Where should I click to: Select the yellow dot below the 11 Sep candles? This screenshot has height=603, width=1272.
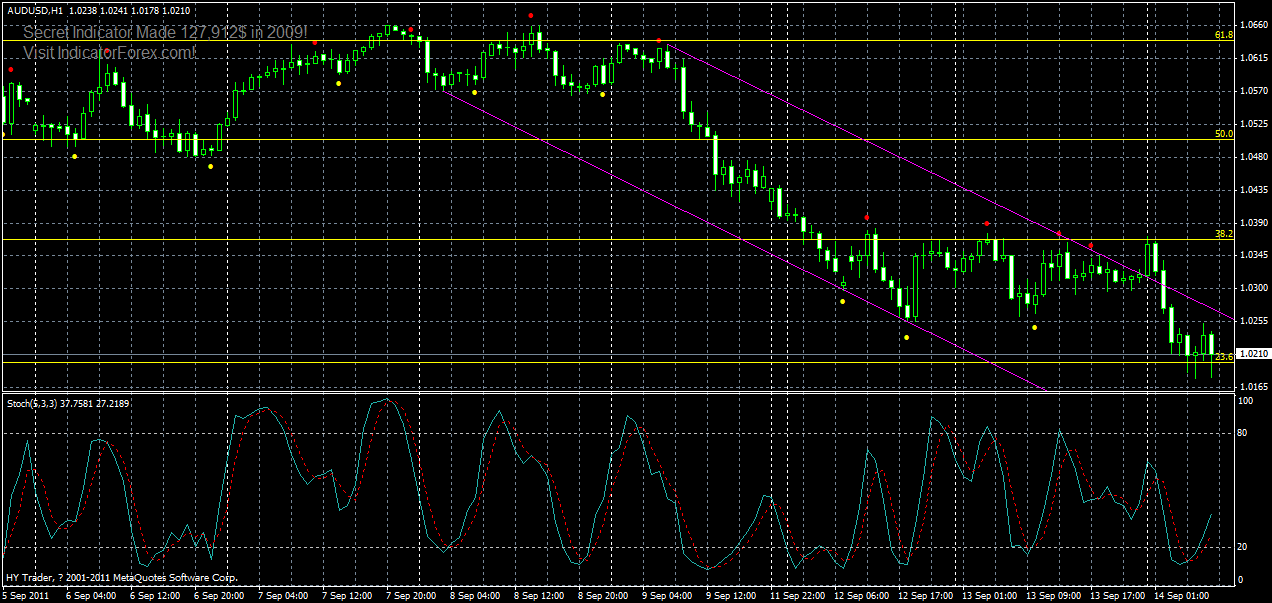click(x=842, y=301)
